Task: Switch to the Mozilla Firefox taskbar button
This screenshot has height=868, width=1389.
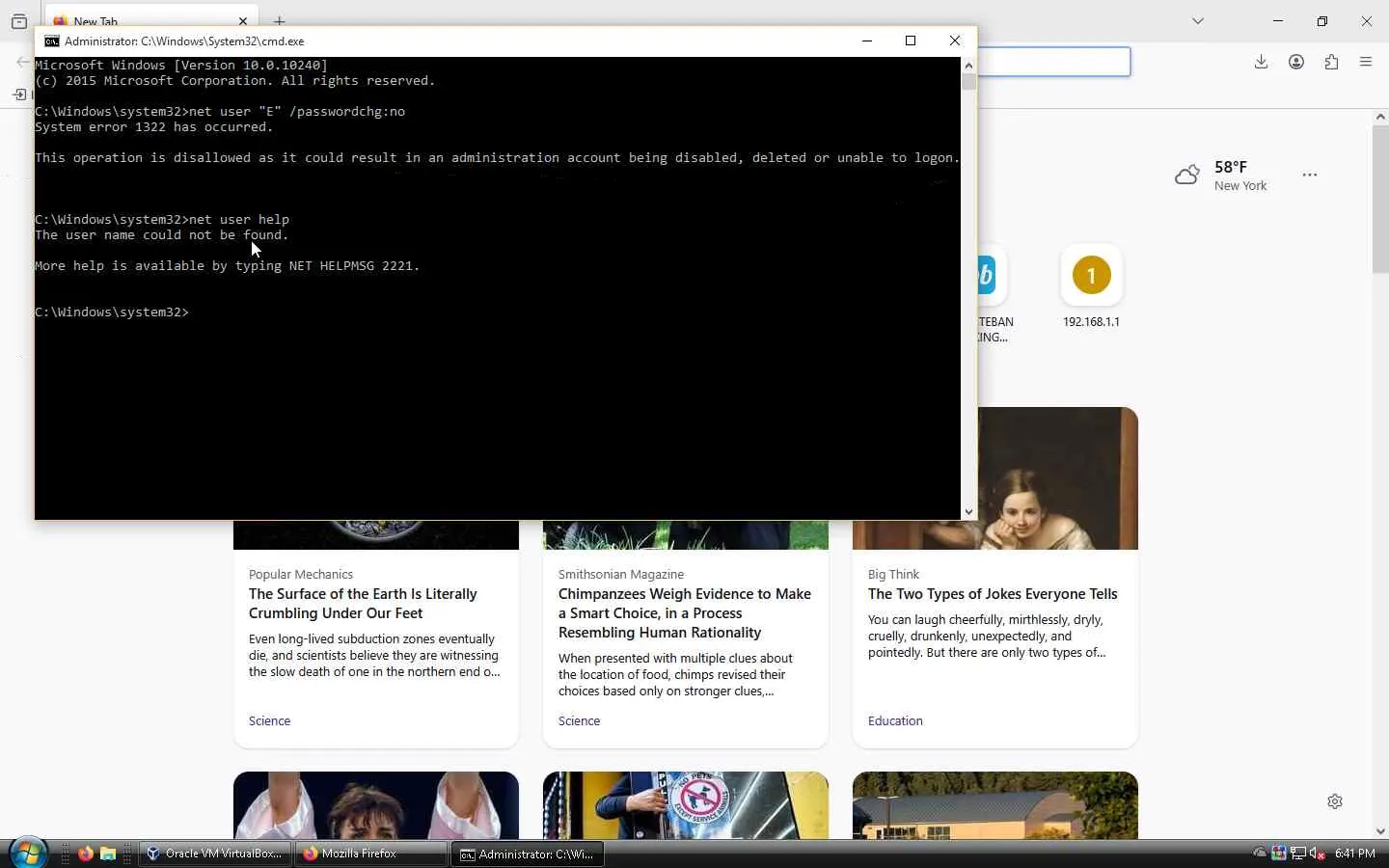Action: (371, 854)
